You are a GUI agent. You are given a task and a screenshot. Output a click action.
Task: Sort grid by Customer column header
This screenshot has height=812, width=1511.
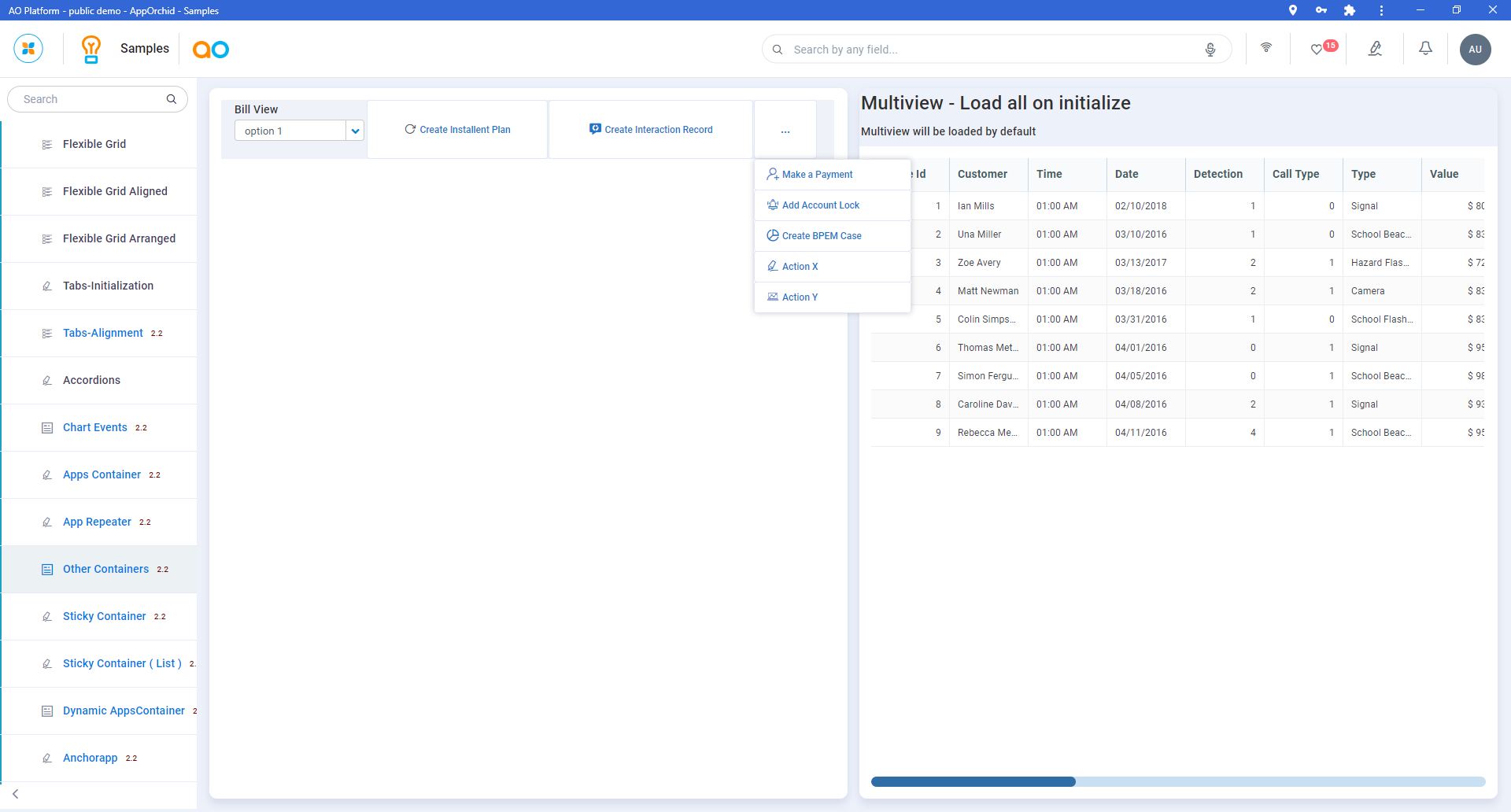point(982,174)
